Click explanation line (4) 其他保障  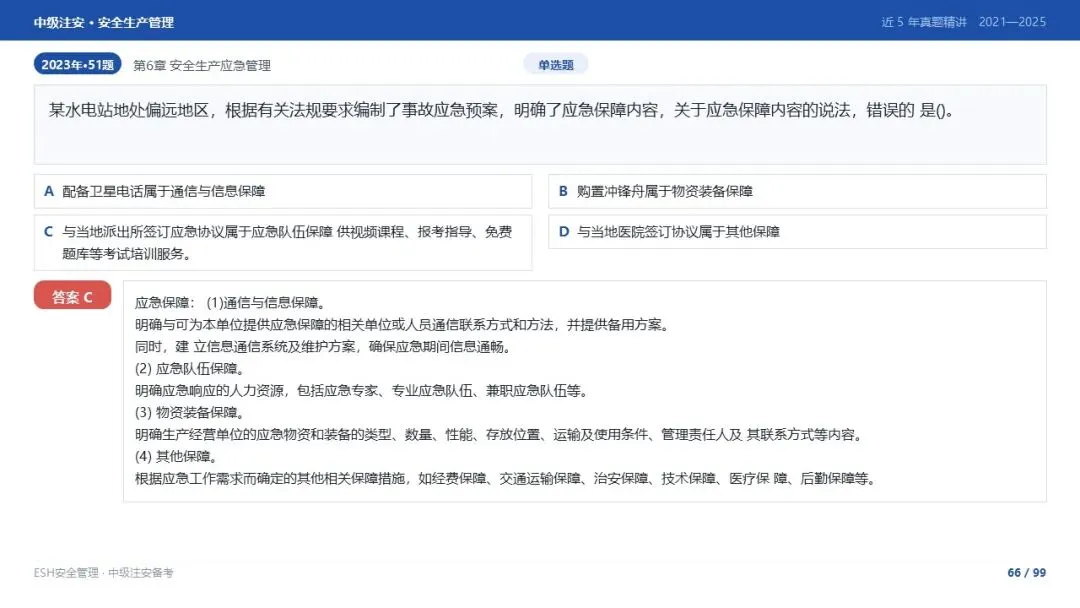tap(177, 456)
